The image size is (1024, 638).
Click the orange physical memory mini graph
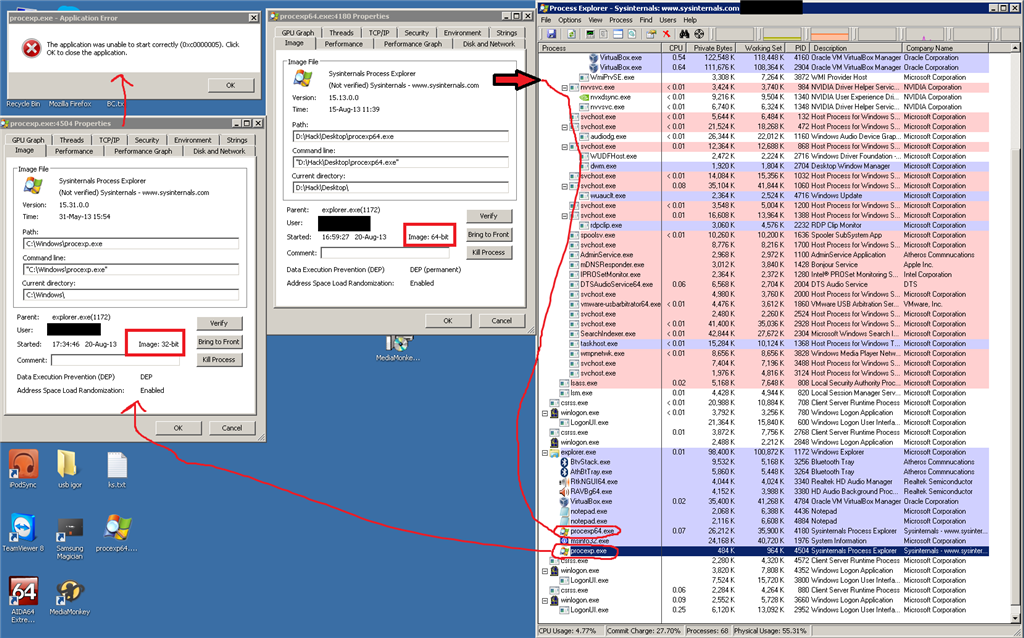pyautogui.click(x=829, y=34)
